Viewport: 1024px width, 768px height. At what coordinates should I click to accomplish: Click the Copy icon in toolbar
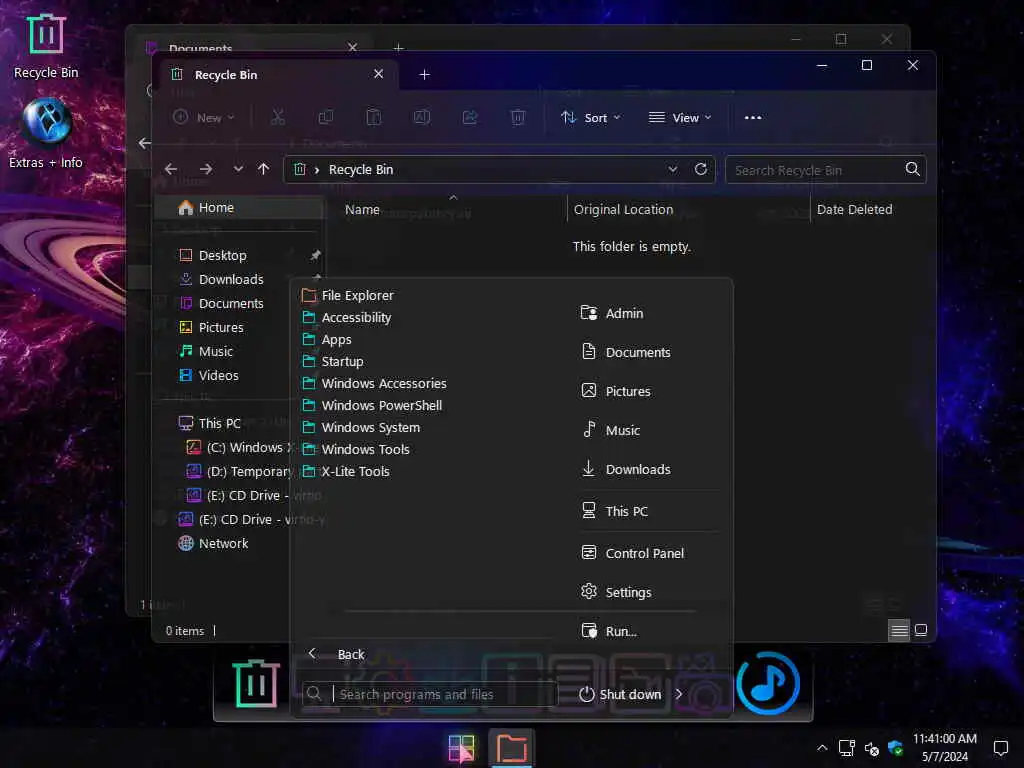click(325, 118)
